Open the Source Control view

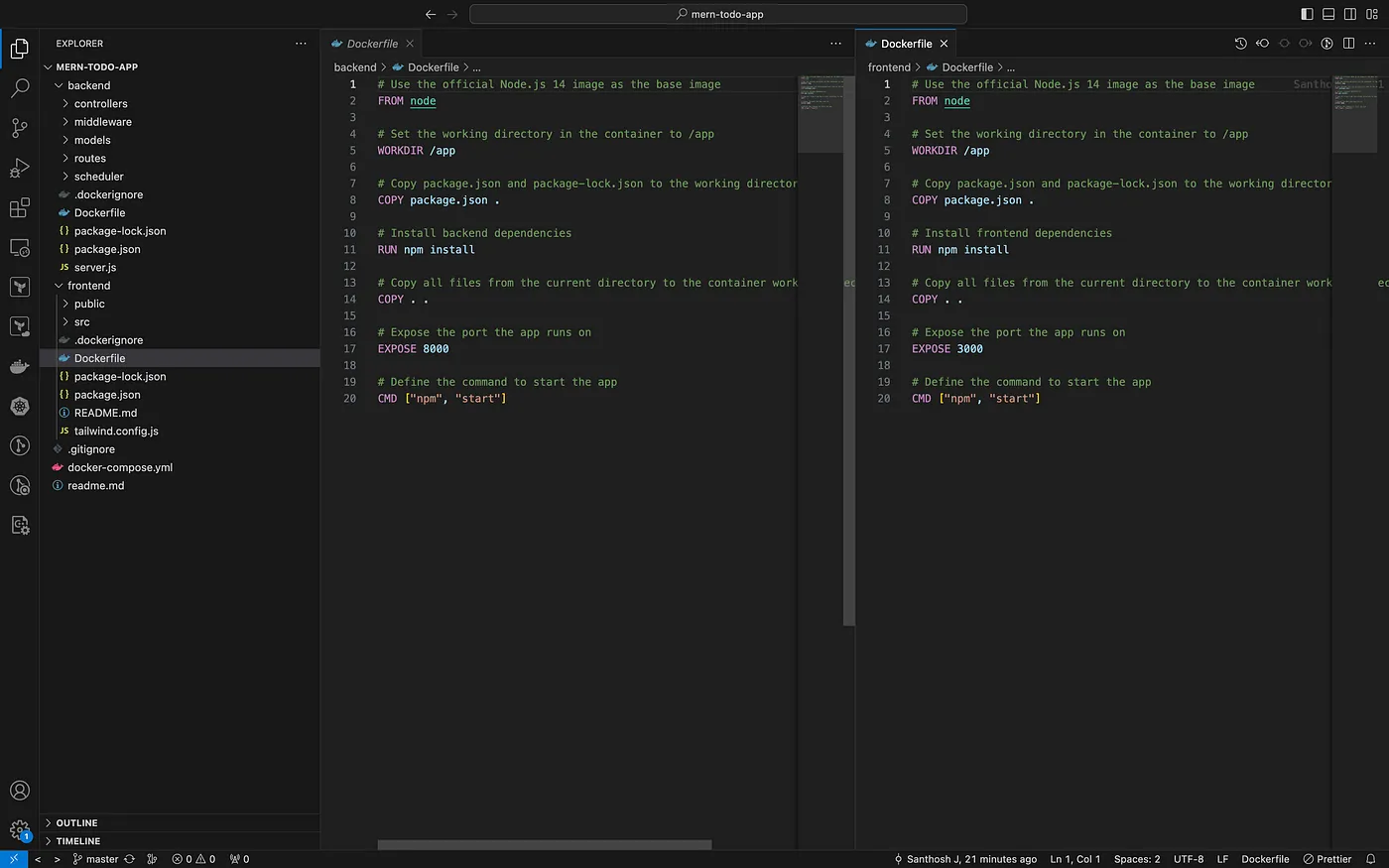19,128
